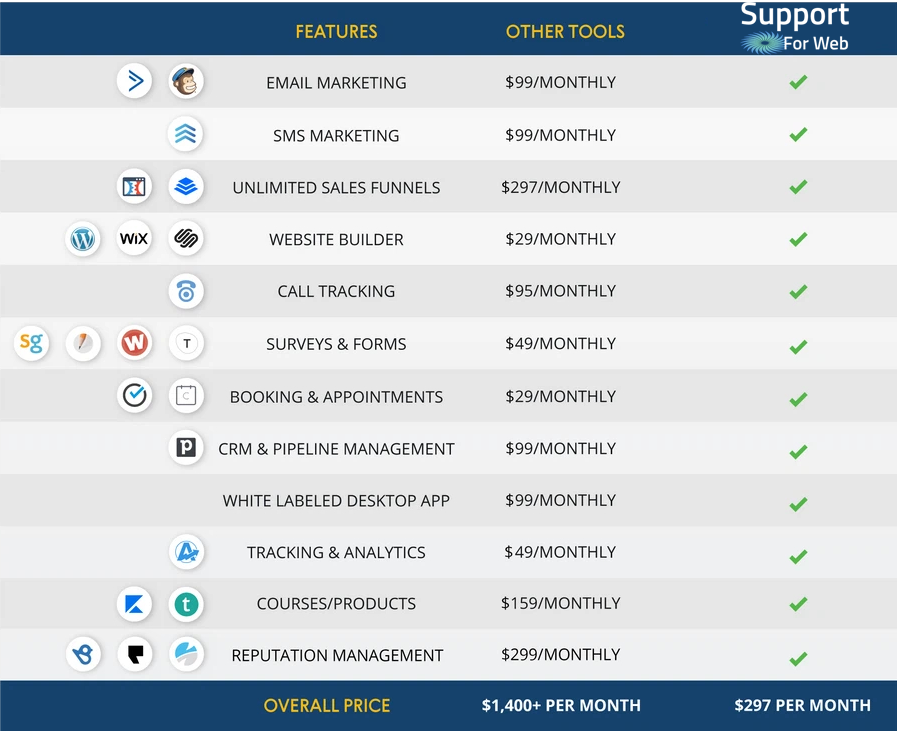Click the light blue circular icon beside Reputation Management
The width and height of the screenshot is (897, 731).
coord(186,654)
